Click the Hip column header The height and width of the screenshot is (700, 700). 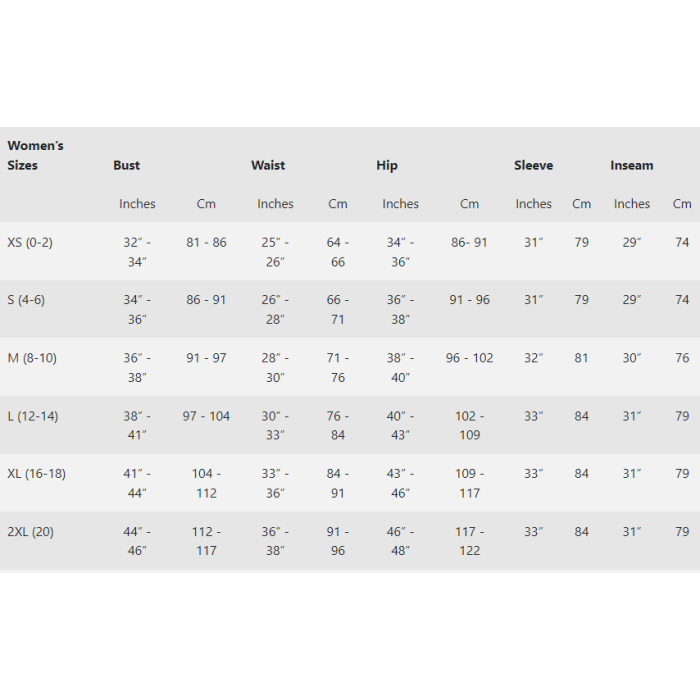pyautogui.click(x=387, y=165)
